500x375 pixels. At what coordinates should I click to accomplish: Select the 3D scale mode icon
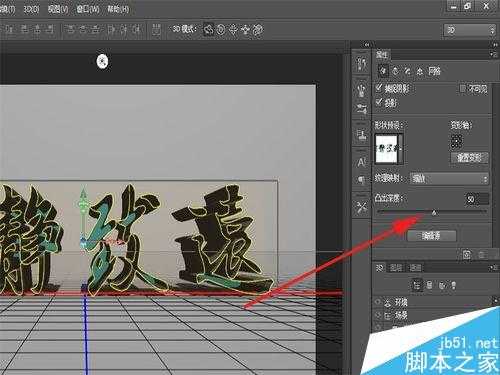pyautogui.click(x=258, y=30)
